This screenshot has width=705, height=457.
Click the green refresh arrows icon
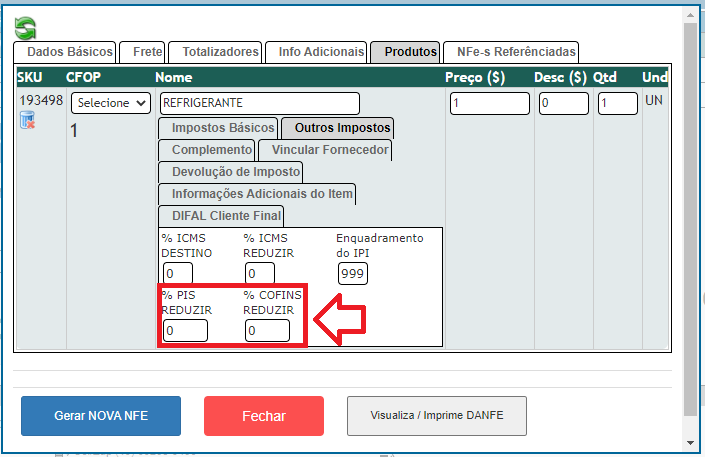[x=25, y=28]
